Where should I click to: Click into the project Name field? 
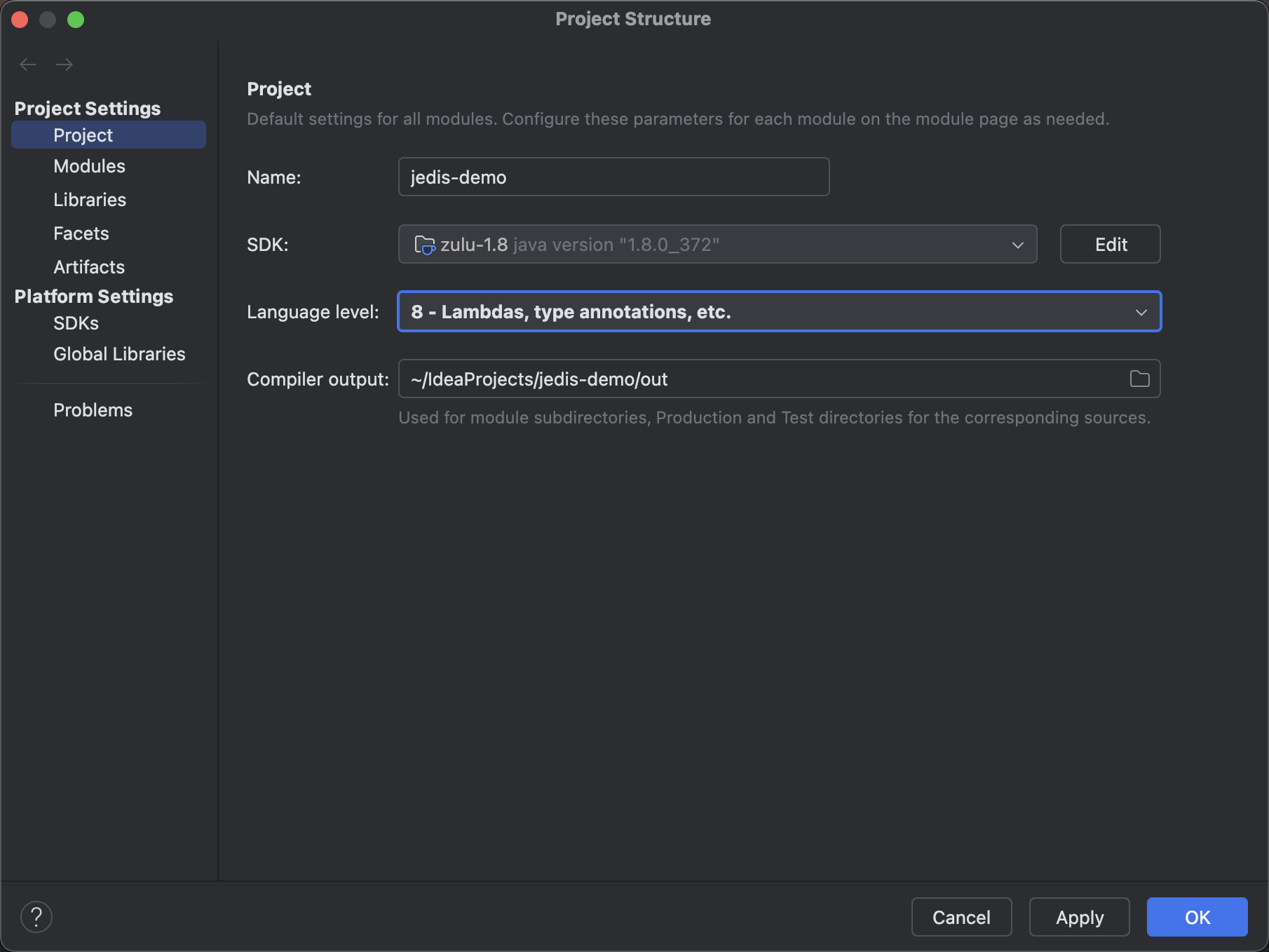click(613, 177)
